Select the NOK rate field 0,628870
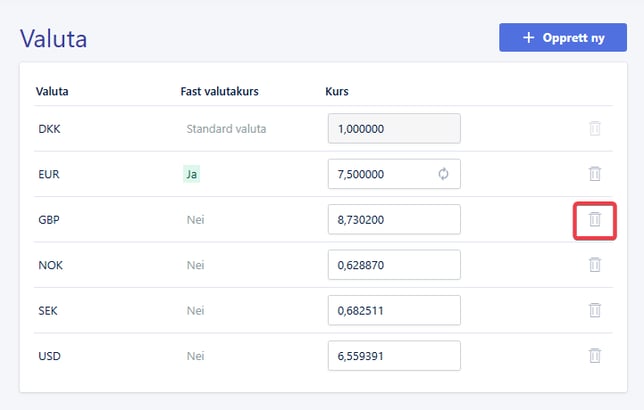This screenshot has width=644, height=410. coord(393,265)
